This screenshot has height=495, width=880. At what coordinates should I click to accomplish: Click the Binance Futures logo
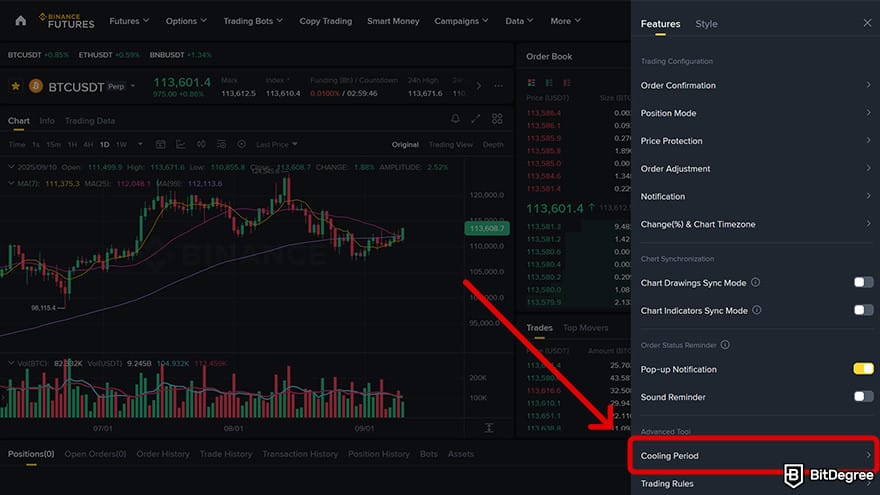tap(66, 21)
